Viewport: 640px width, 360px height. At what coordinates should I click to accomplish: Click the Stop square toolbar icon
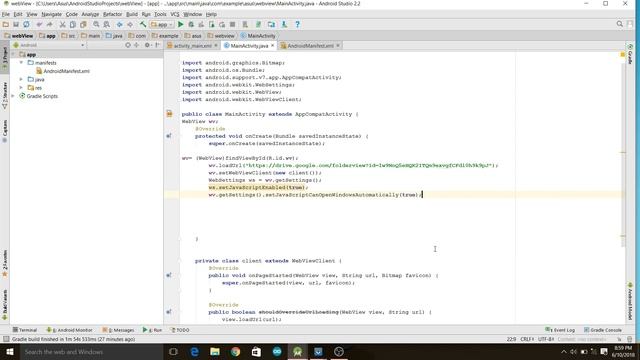tap(233, 24)
